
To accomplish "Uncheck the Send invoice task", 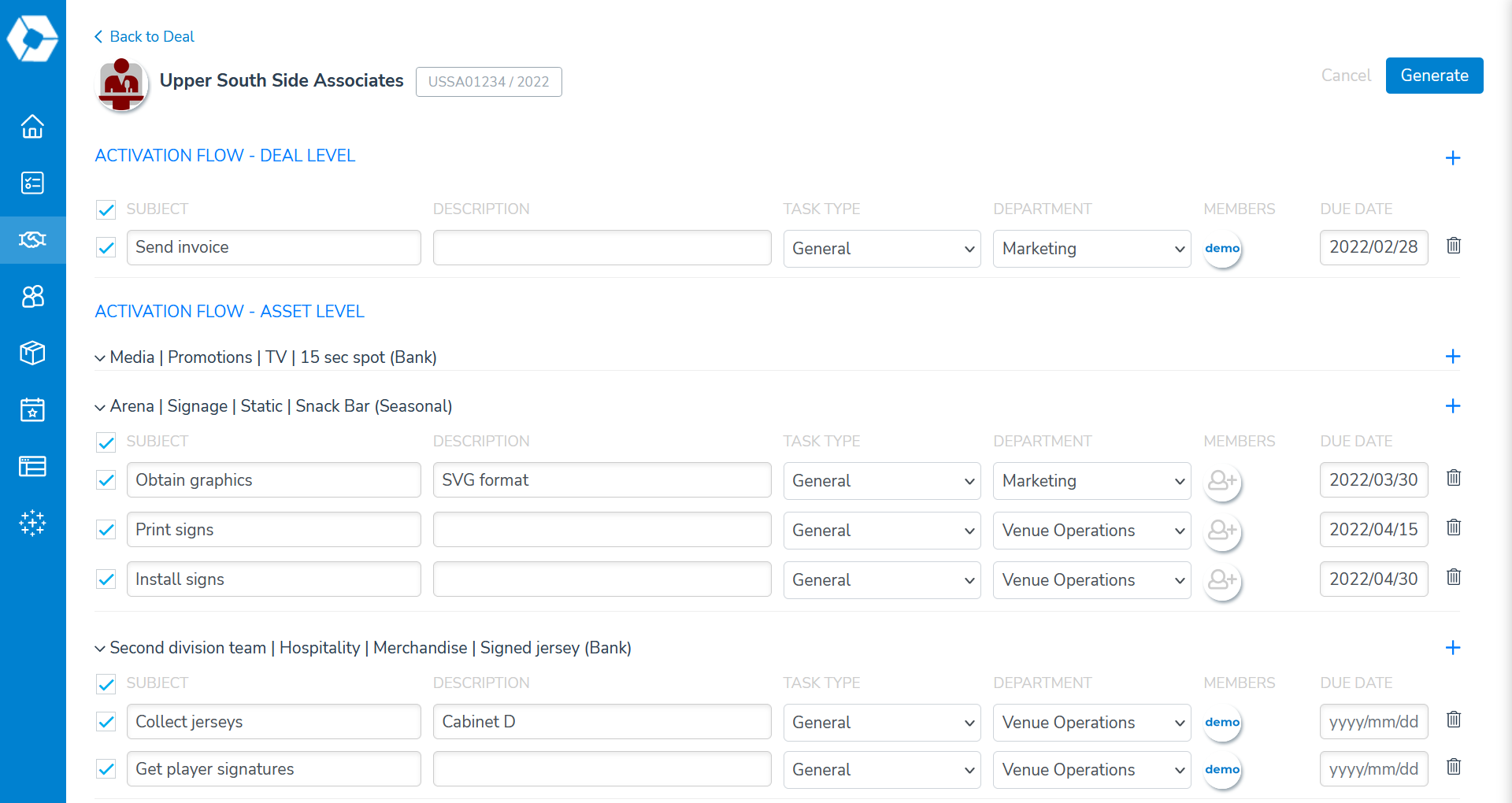I will [x=106, y=248].
